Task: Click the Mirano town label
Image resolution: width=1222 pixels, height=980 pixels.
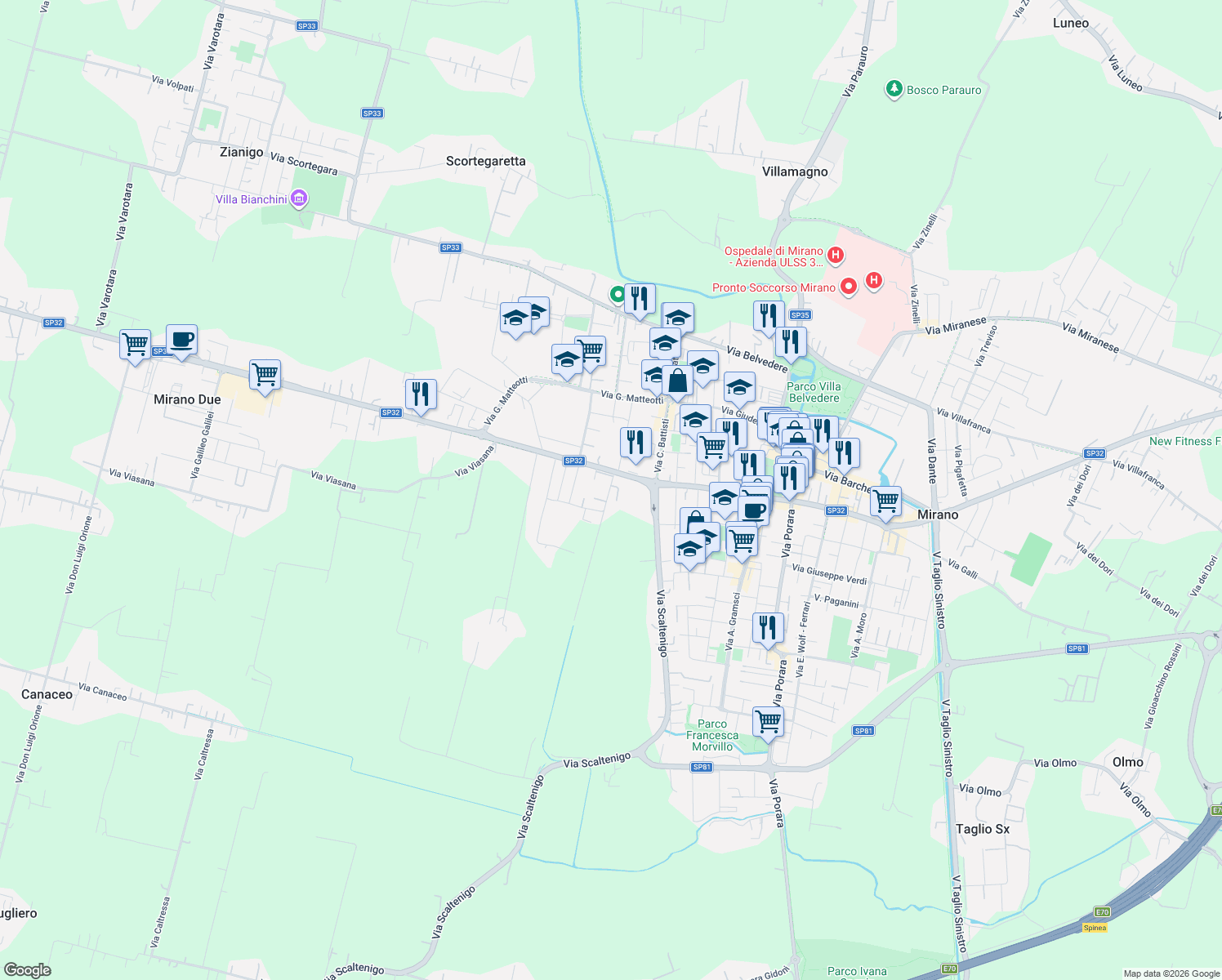Action: click(x=938, y=514)
